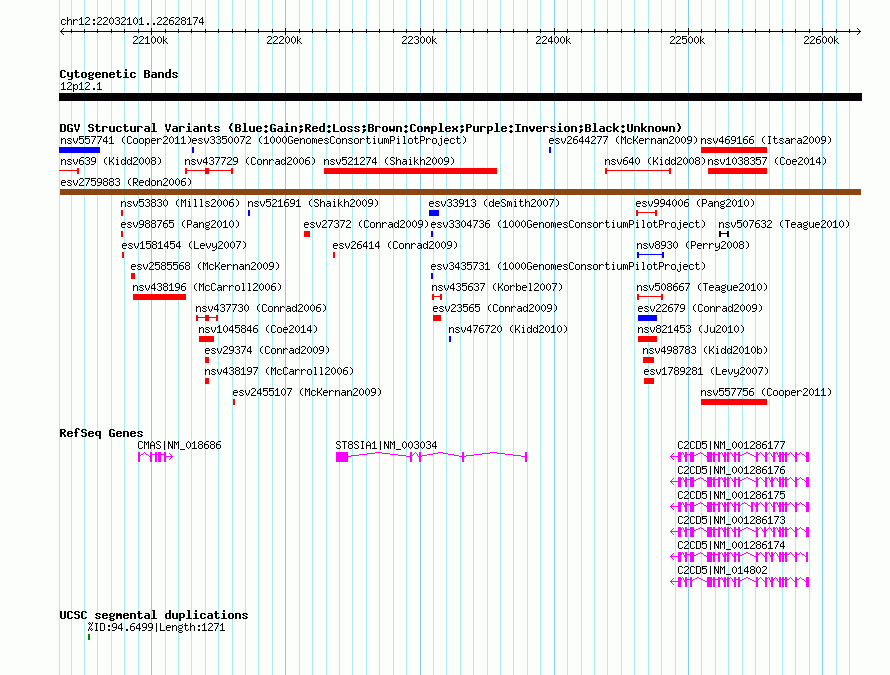
Task: Select the blue nsv557741 gain bar
Action: pos(79,150)
